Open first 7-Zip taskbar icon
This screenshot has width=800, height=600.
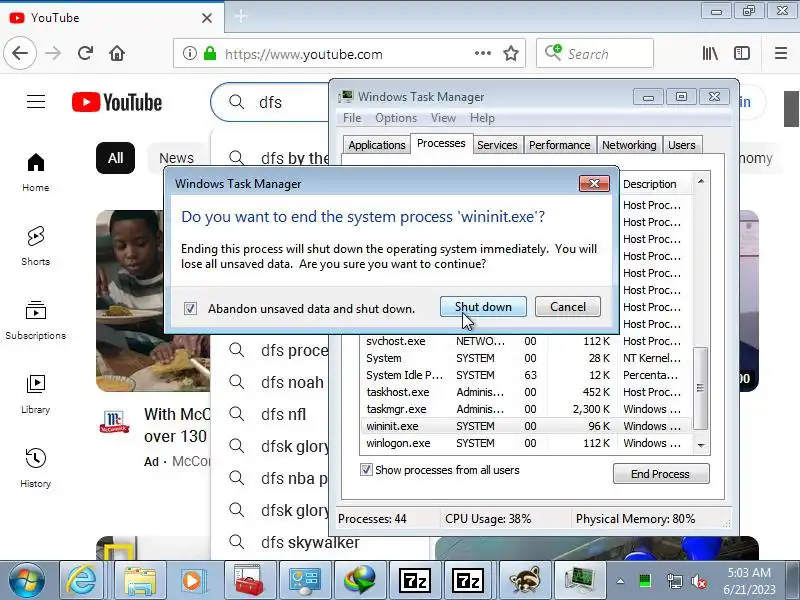click(414, 581)
